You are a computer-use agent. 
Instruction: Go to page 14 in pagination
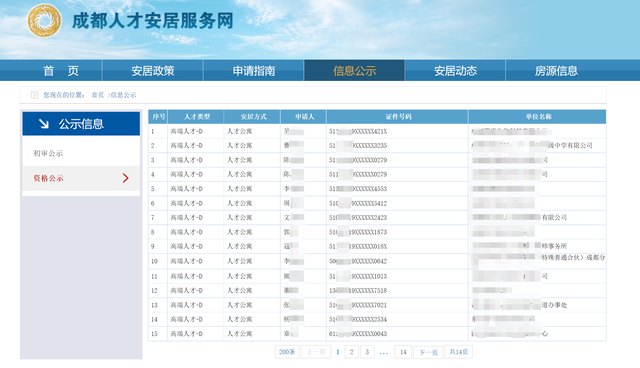[403, 352]
